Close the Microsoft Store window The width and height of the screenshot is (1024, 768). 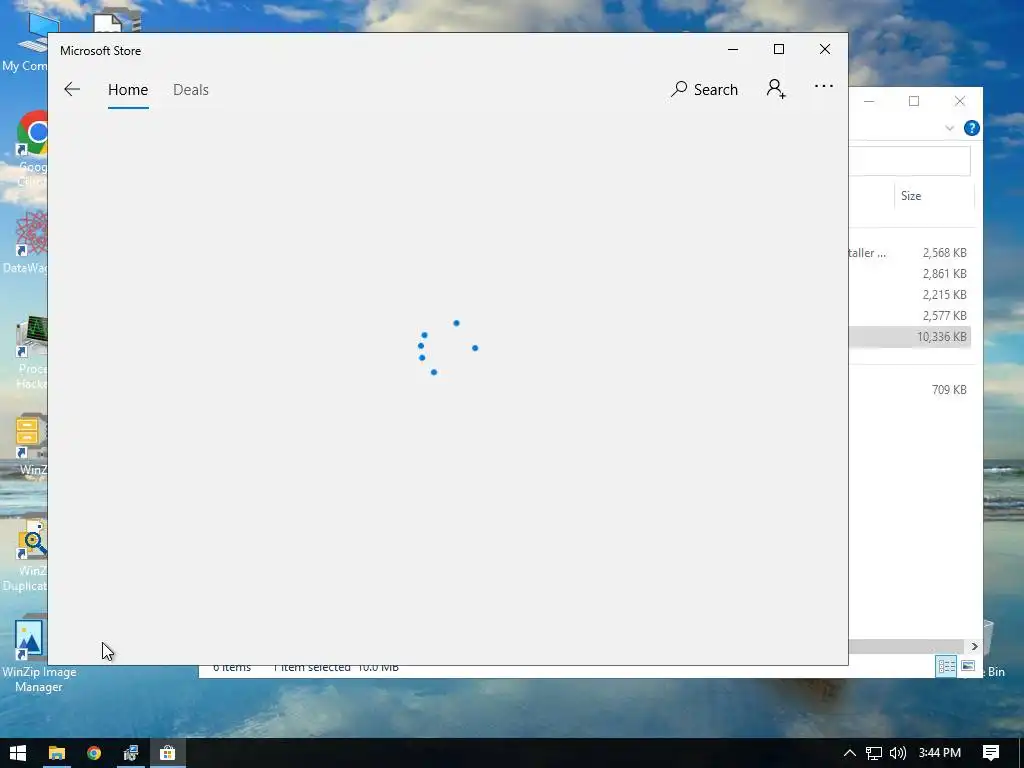[x=825, y=50]
